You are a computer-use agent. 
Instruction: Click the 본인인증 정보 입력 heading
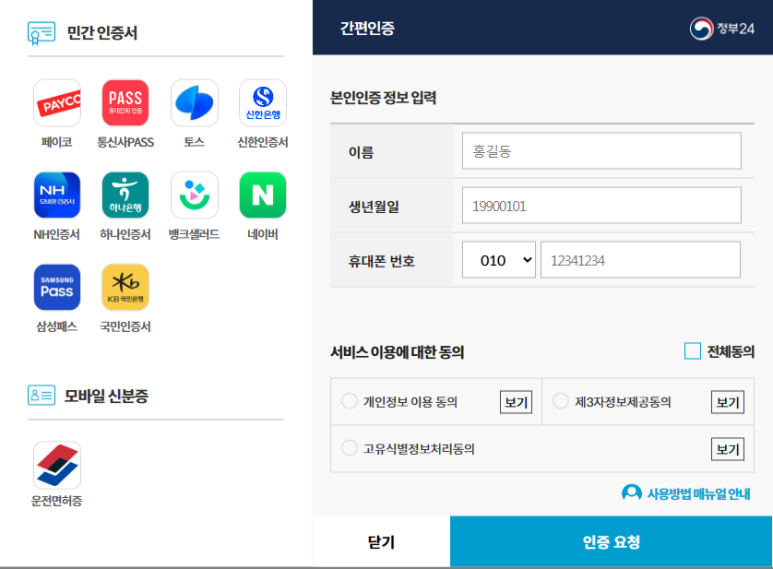(383, 98)
